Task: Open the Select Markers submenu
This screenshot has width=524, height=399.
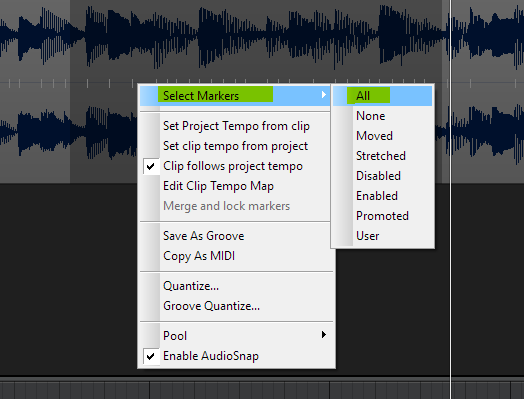Action: 235,96
